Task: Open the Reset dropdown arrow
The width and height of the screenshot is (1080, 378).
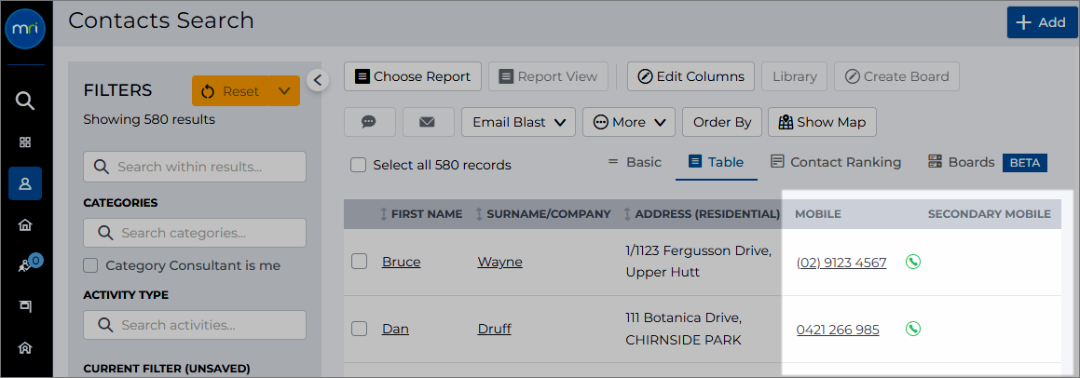Action: click(x=284, y=91)
